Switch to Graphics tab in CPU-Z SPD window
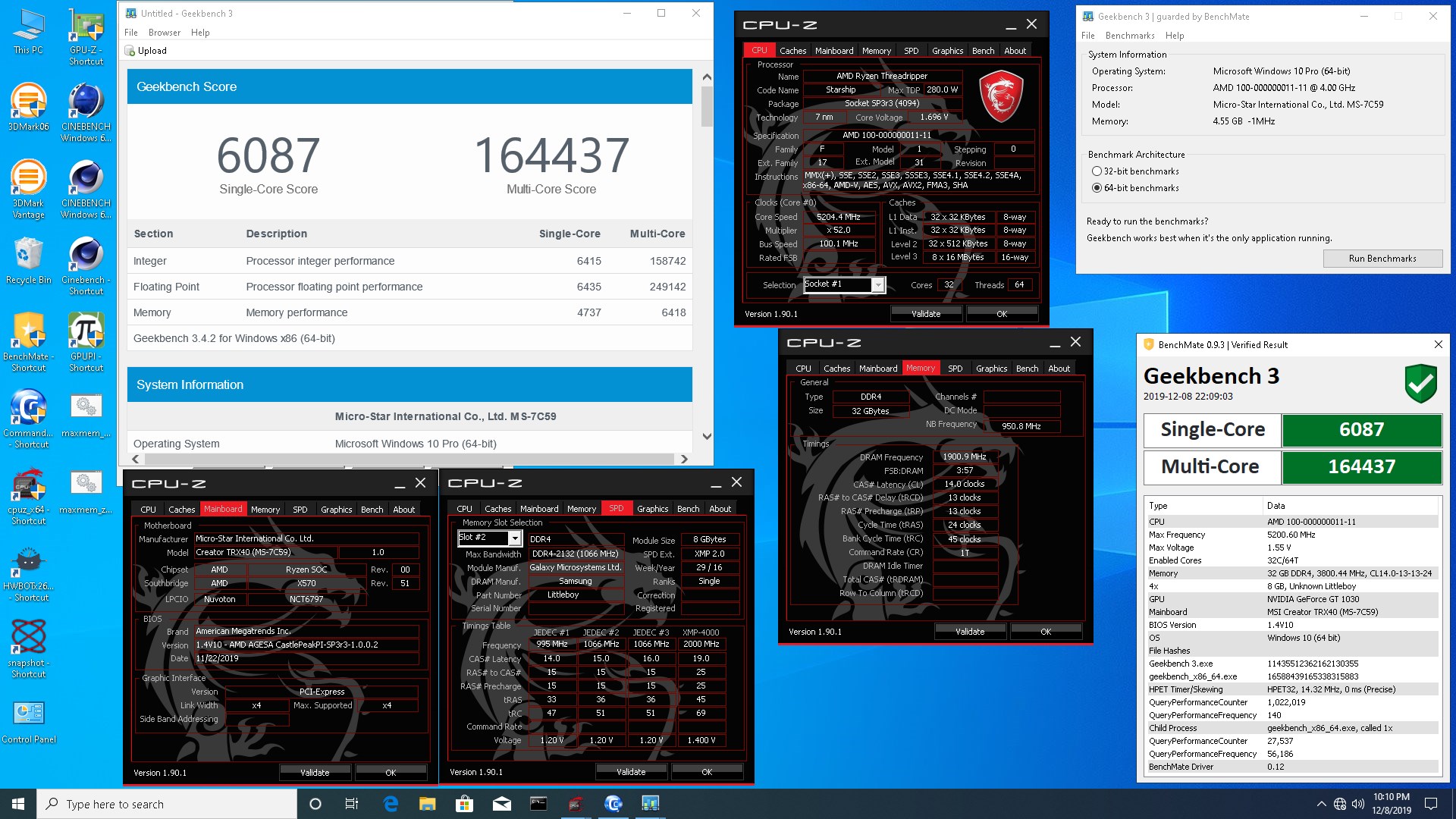The image size is (1456, 819). (x=652, y=509)
